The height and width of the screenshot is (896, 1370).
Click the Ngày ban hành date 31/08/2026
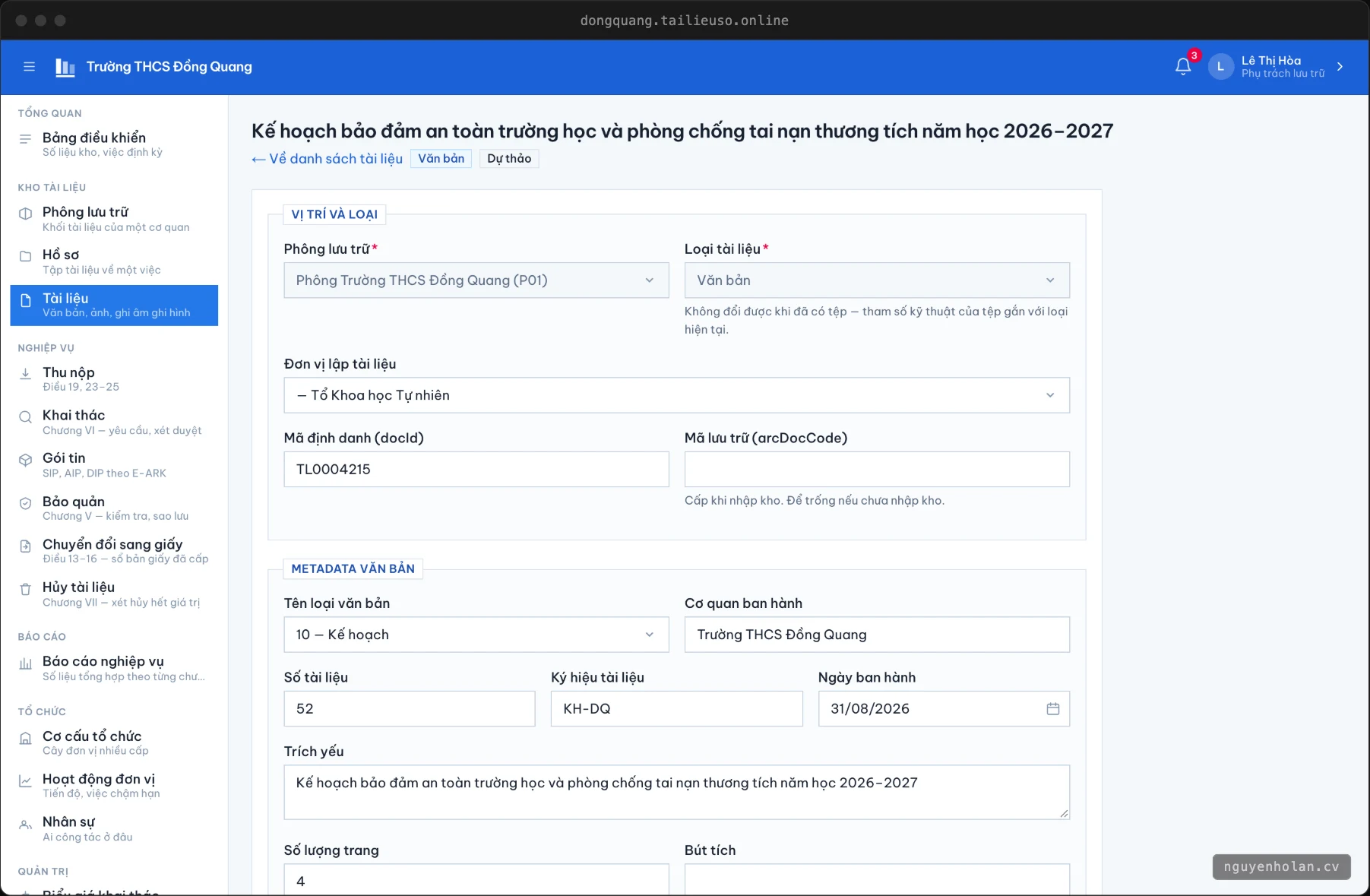[870, 709]
